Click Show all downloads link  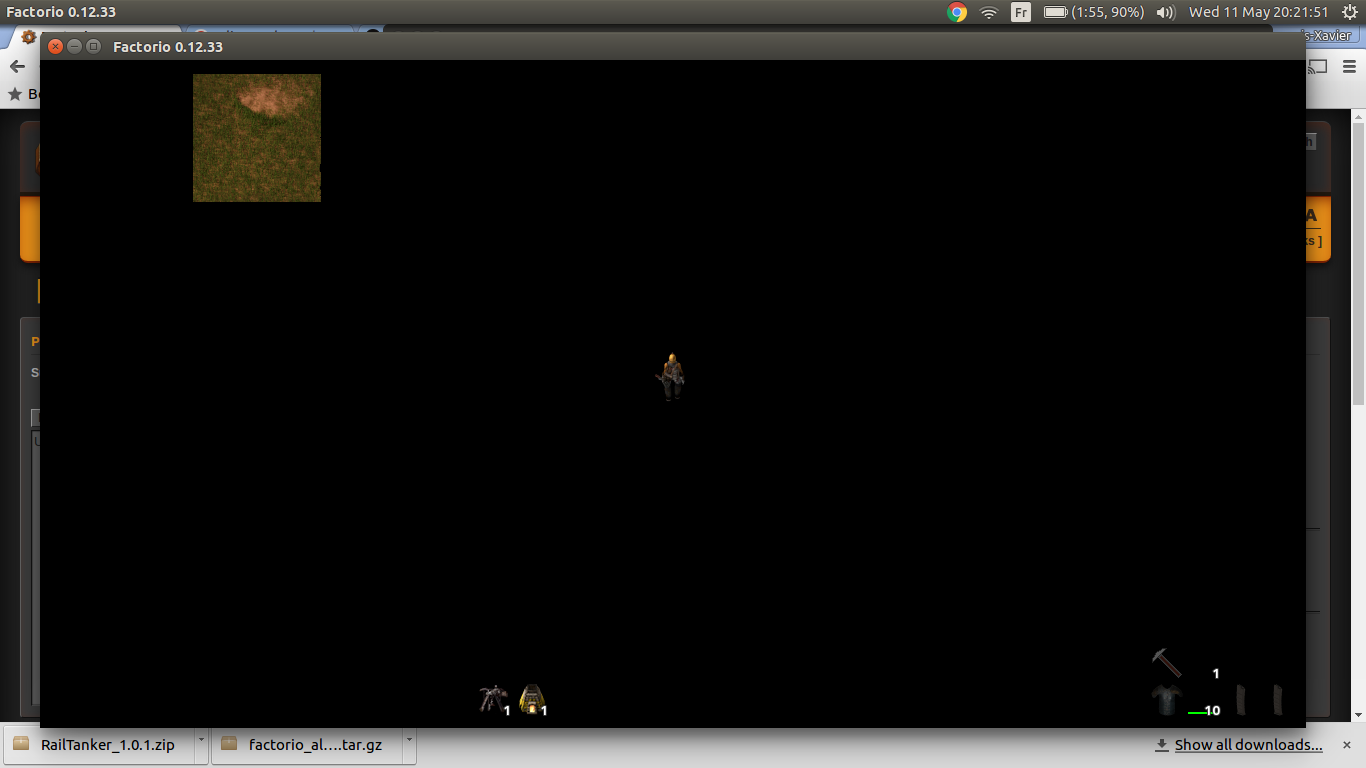[x=1247, y=745]
